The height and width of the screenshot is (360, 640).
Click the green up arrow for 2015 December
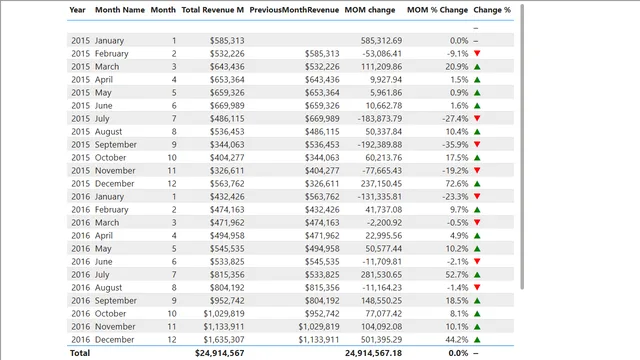coord(477,184)
